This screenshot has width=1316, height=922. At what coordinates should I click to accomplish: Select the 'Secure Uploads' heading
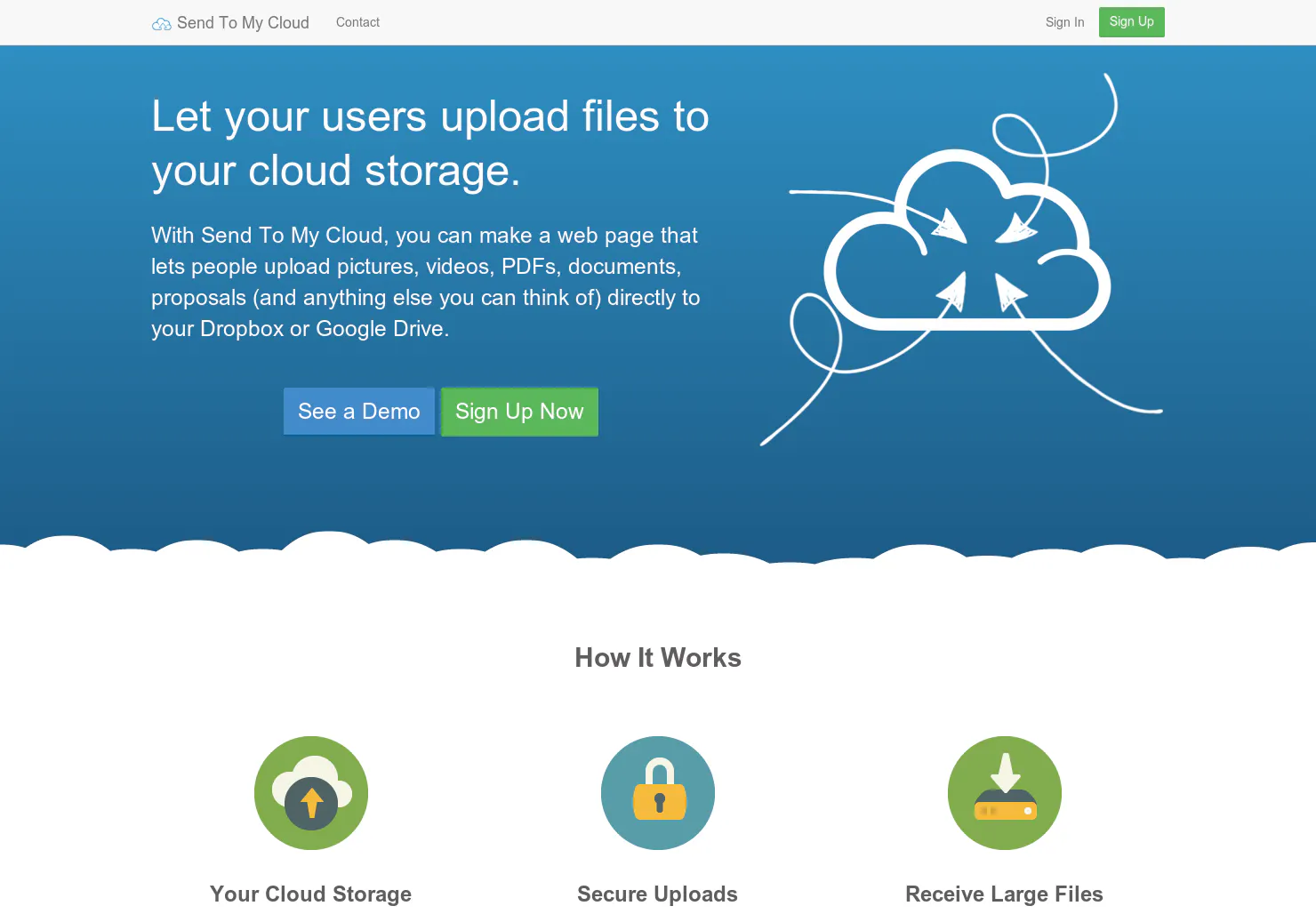(657, 894)
